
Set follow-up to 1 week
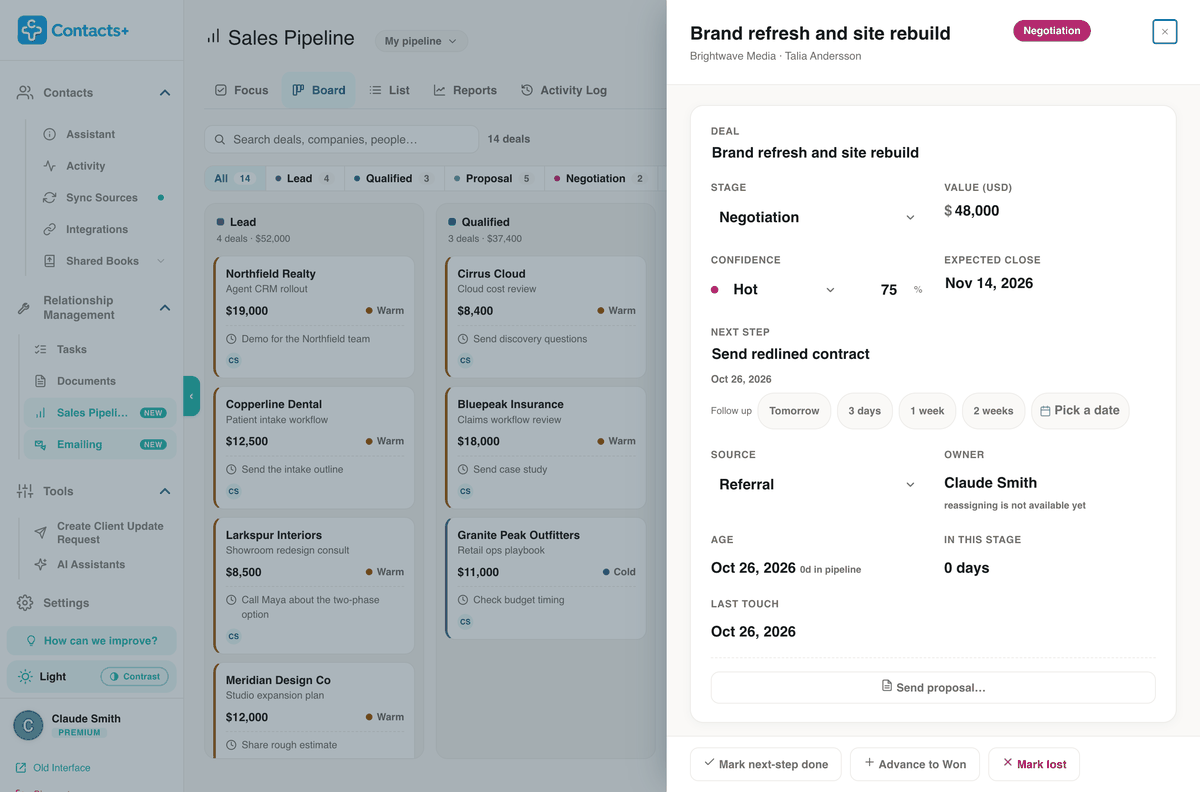(927, 410)
